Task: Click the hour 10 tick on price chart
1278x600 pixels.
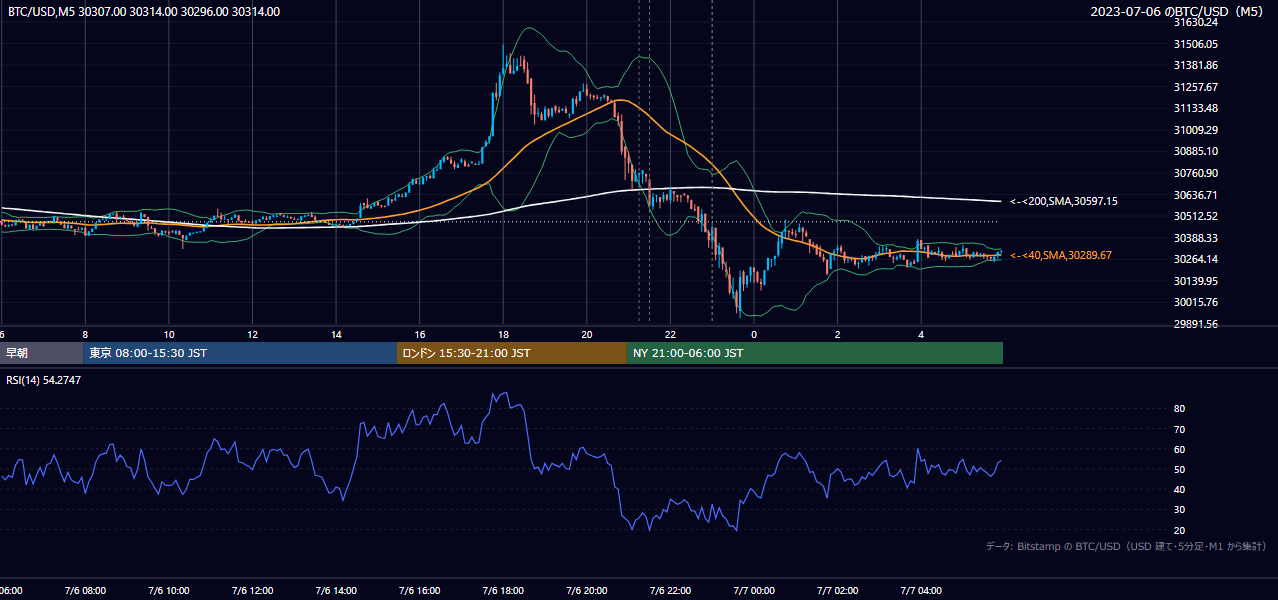Action: click(169, 334)
